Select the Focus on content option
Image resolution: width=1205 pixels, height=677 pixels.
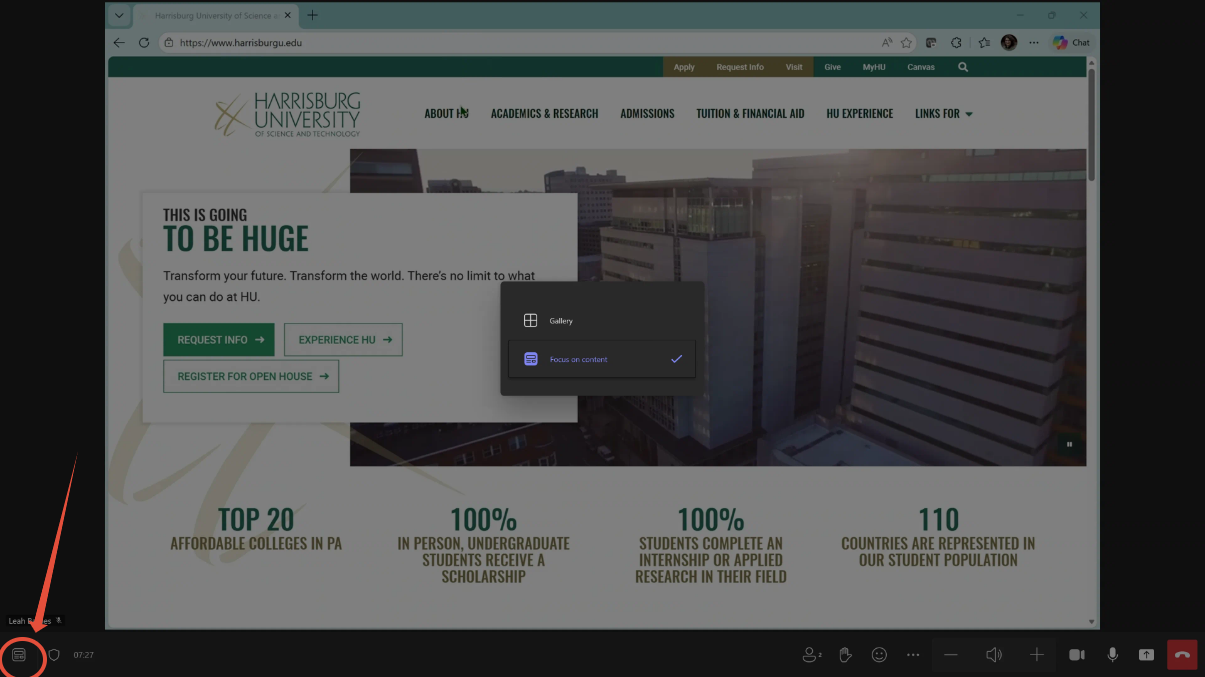coord(602,359)
